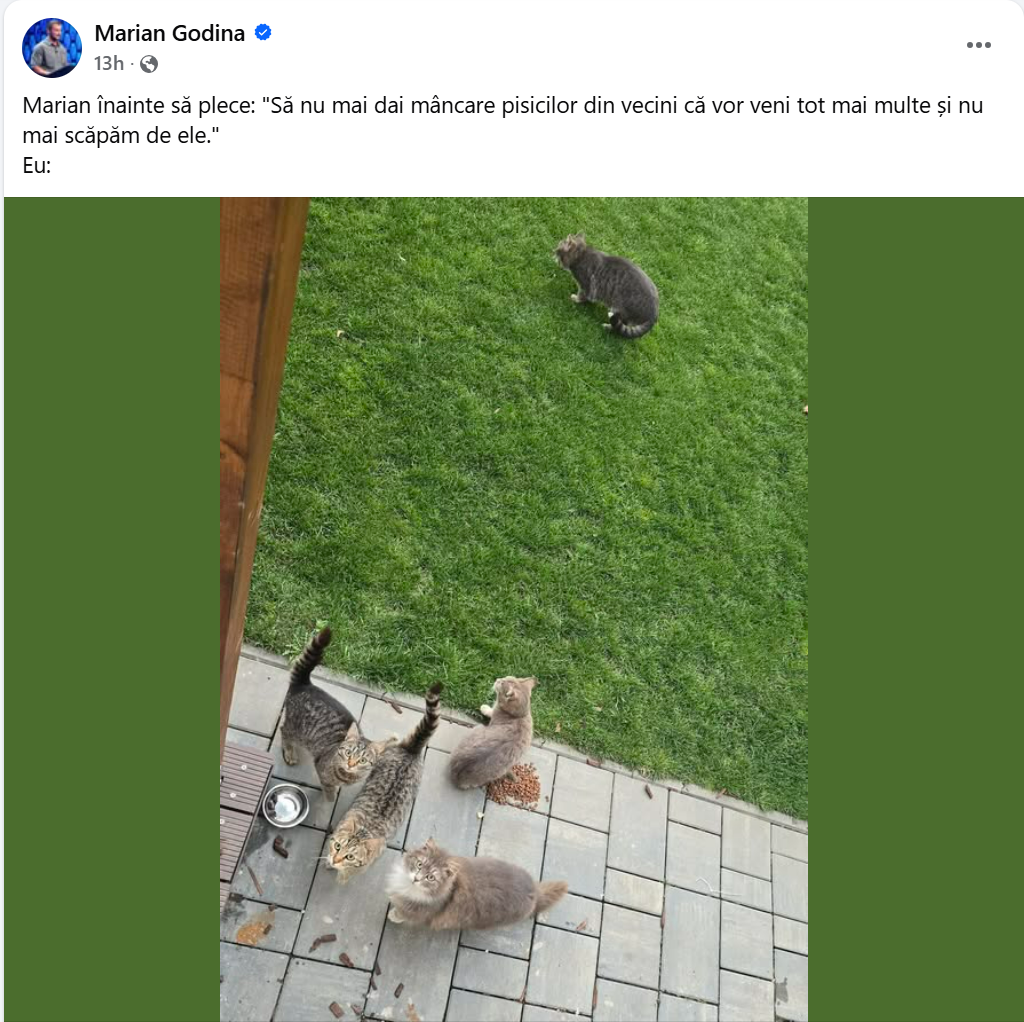The image size is (1024, 1022).
Task: Open the 13h timestamp link
Action: tap(108, 63)
